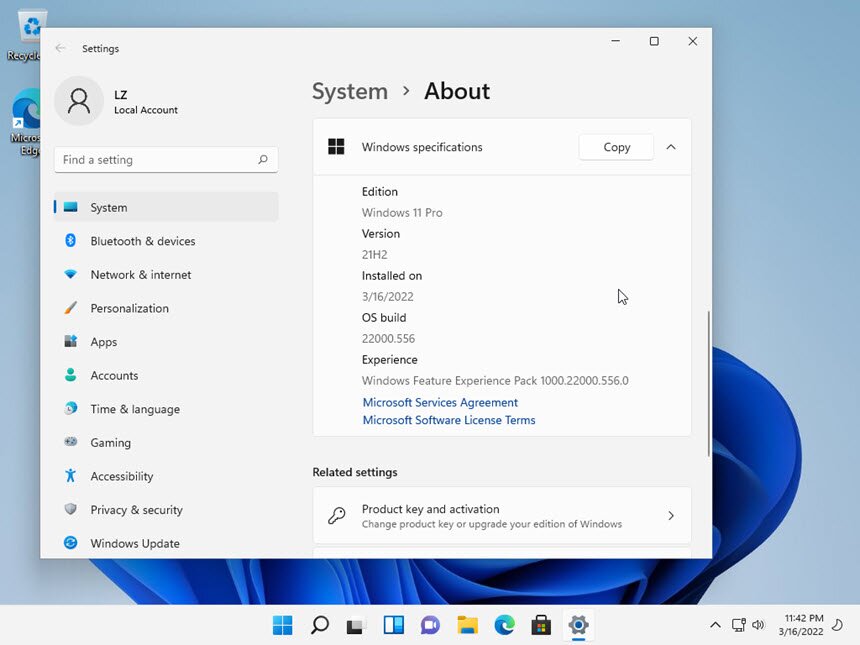This screenshot has width=860, height=645.
Task: Select Recycle Bin on the desktop
Action: click(x=23, y=36)
